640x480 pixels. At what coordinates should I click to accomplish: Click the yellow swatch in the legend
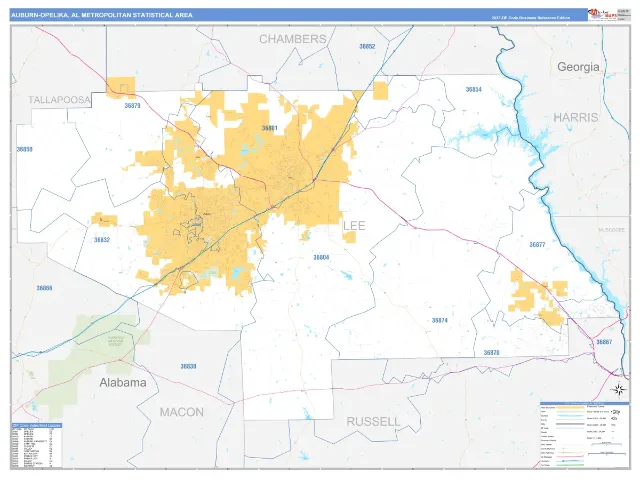[x=570, y=407]
